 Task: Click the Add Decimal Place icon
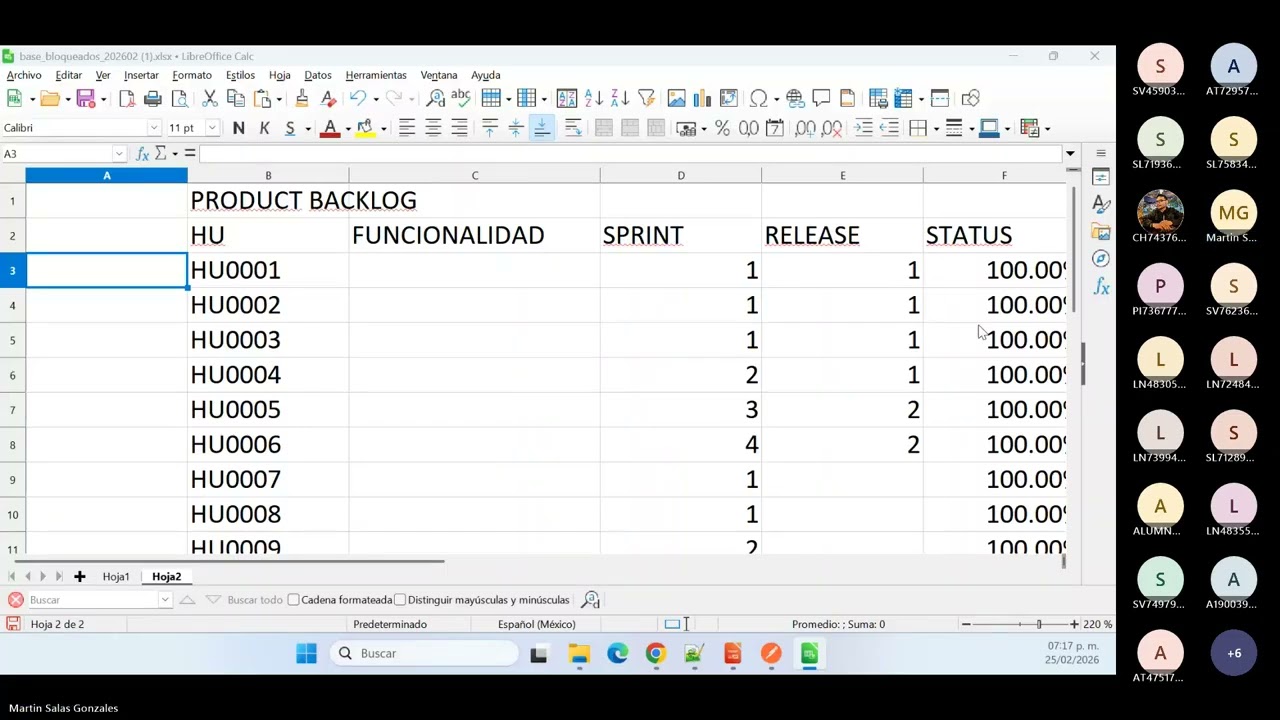pos(805,128)
